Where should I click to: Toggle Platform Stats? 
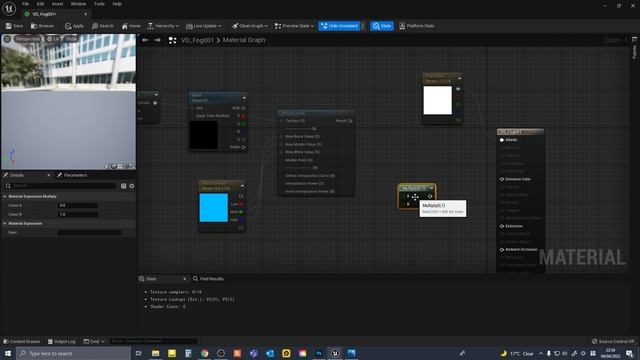(416, 26)
